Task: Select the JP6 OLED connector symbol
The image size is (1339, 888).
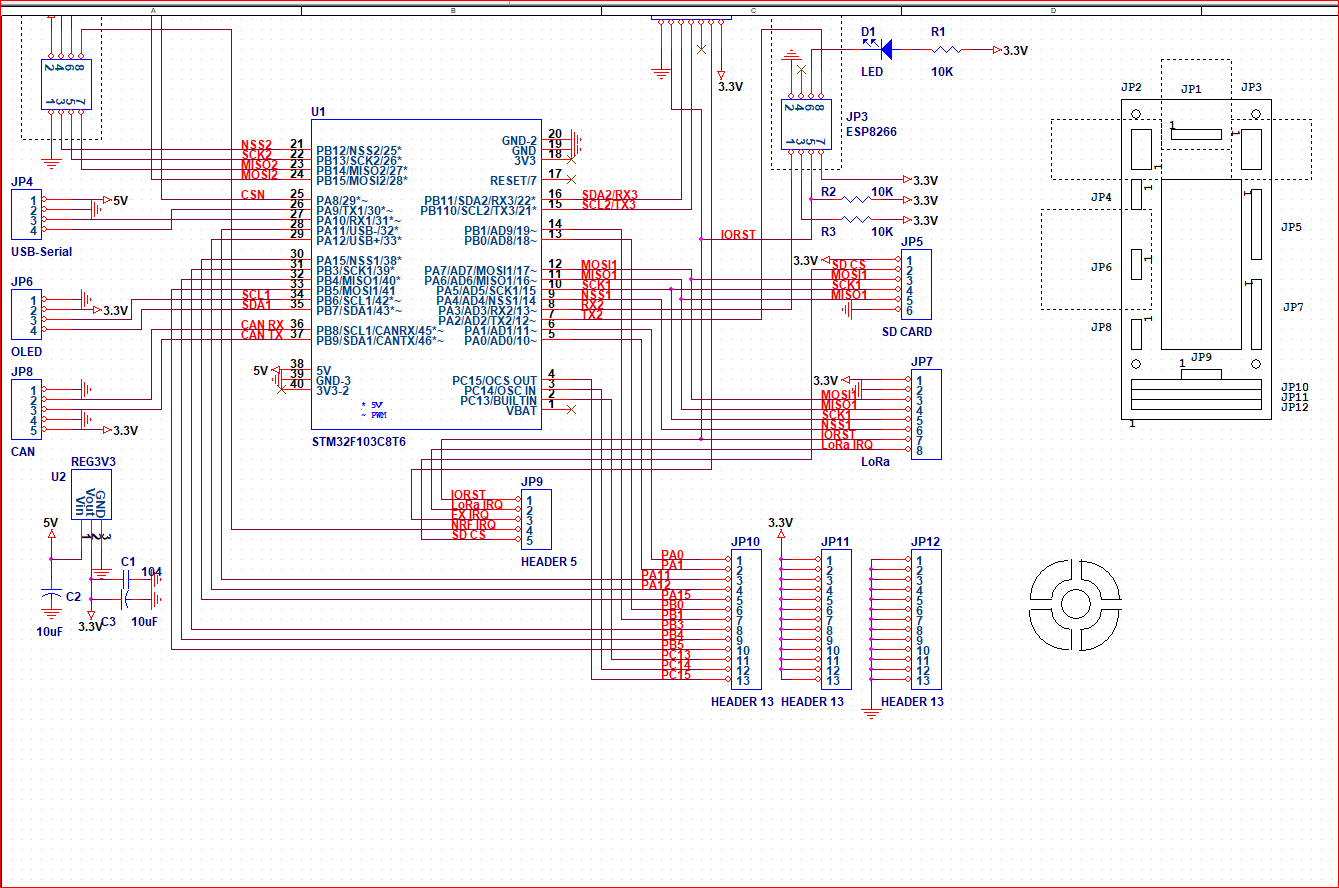Action: 26,315
